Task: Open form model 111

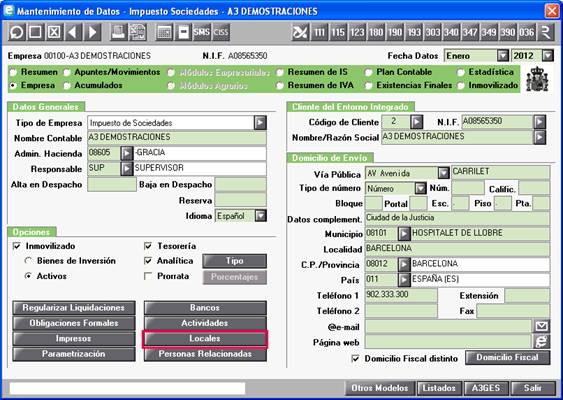Action: click(x=319, y=33)
